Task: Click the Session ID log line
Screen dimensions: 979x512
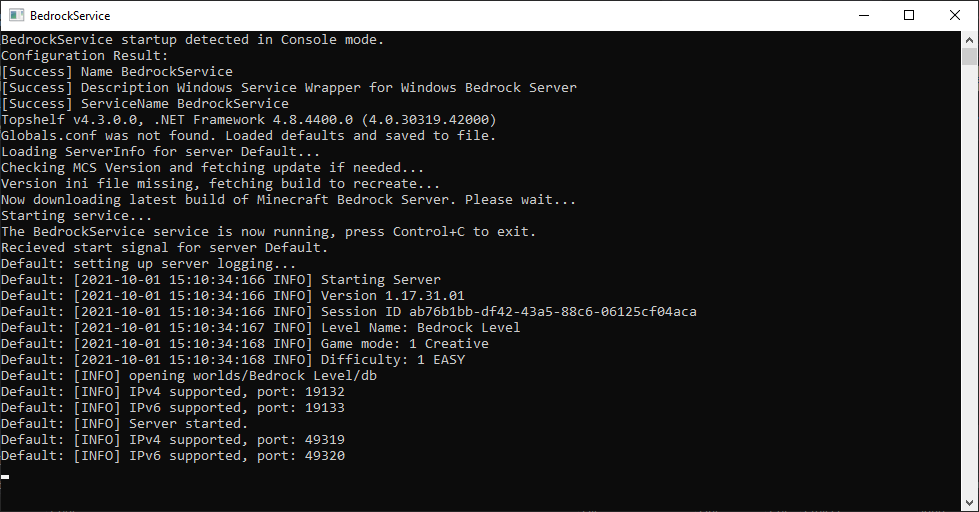Action: (x=349, y=312)
